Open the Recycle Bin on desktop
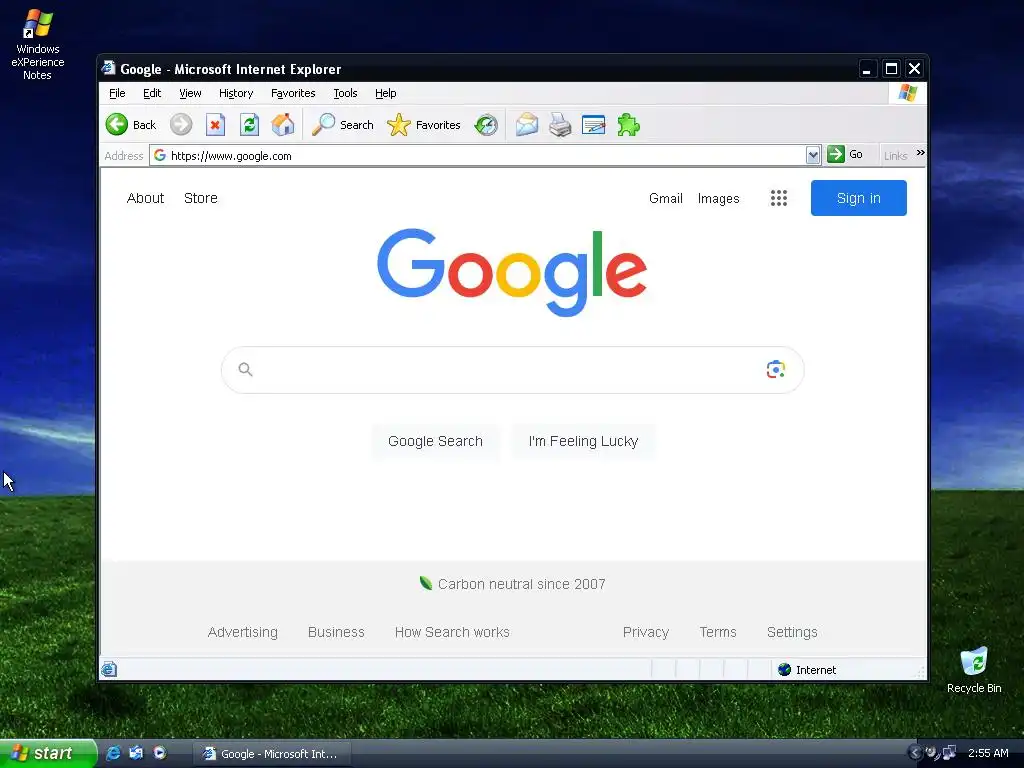The image size is (1024, 768). point(974,669)
